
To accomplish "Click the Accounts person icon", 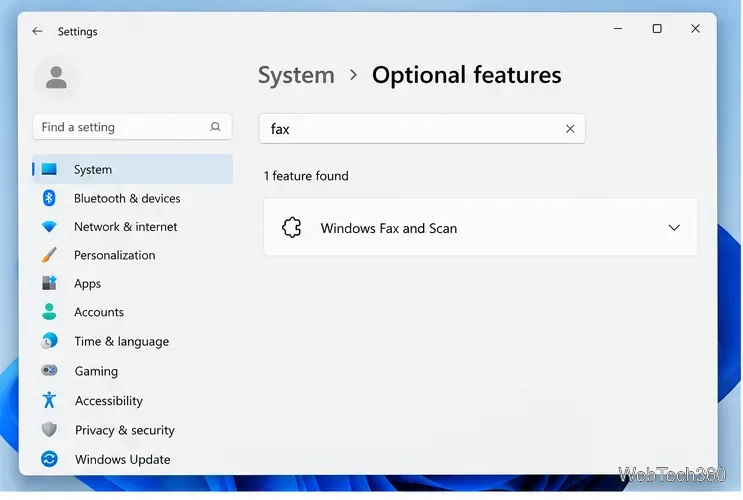I will (49, 312).
